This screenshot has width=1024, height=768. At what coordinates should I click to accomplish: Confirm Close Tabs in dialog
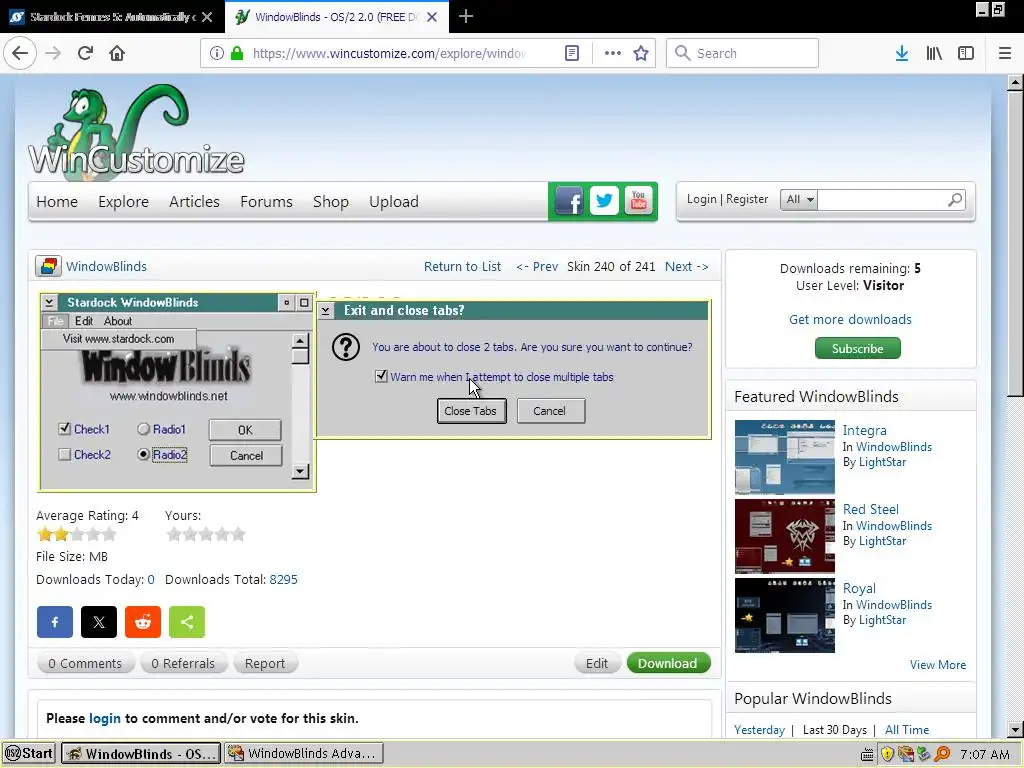[471, 411]
